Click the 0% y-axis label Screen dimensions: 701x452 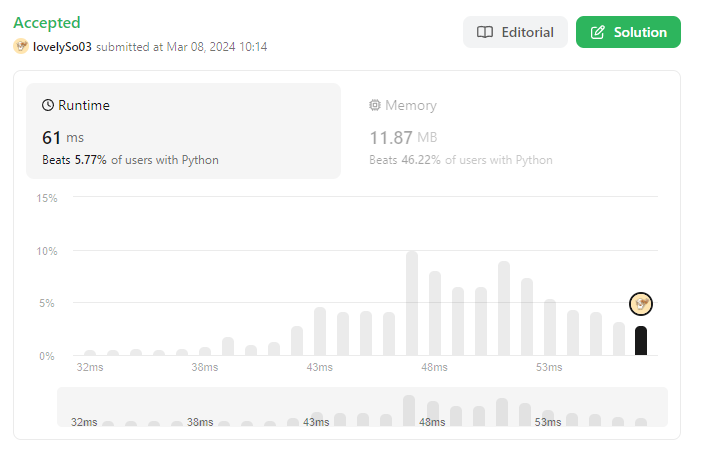46,356
